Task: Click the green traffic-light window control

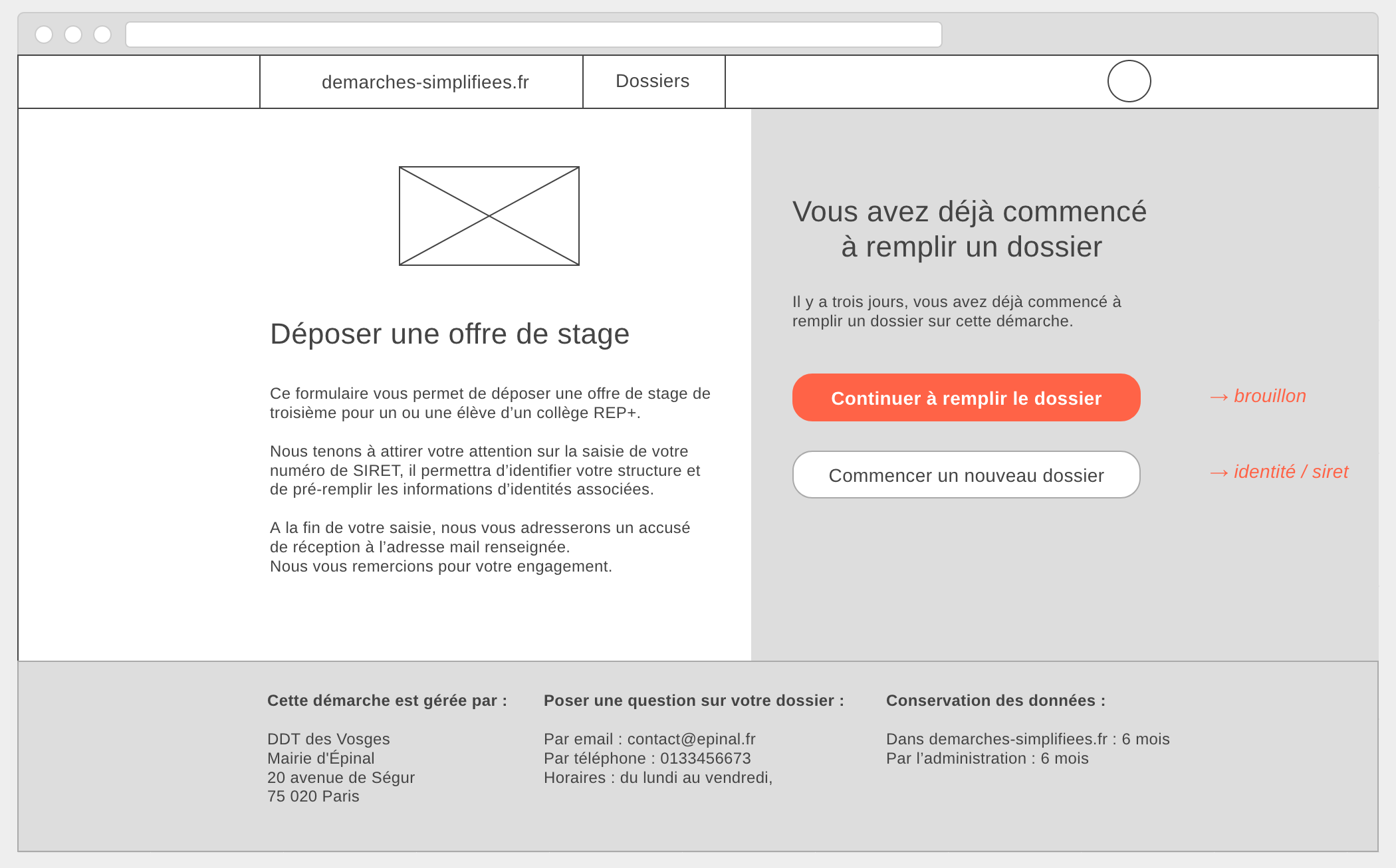Action: pyautogui.click(x=101, y=33)
